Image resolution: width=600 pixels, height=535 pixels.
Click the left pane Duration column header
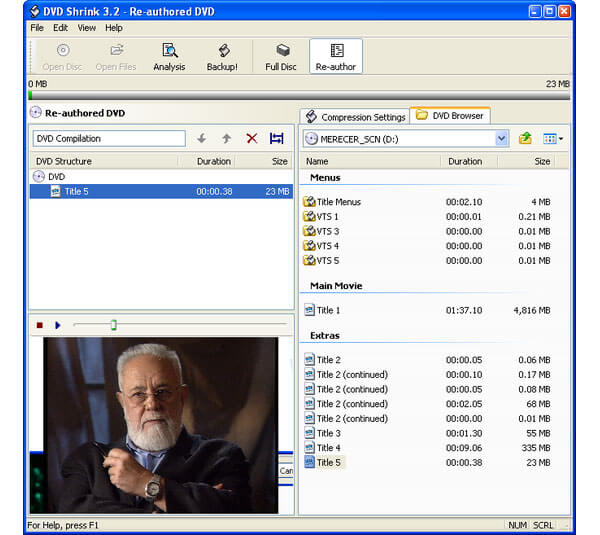click(x=207, y=161)
